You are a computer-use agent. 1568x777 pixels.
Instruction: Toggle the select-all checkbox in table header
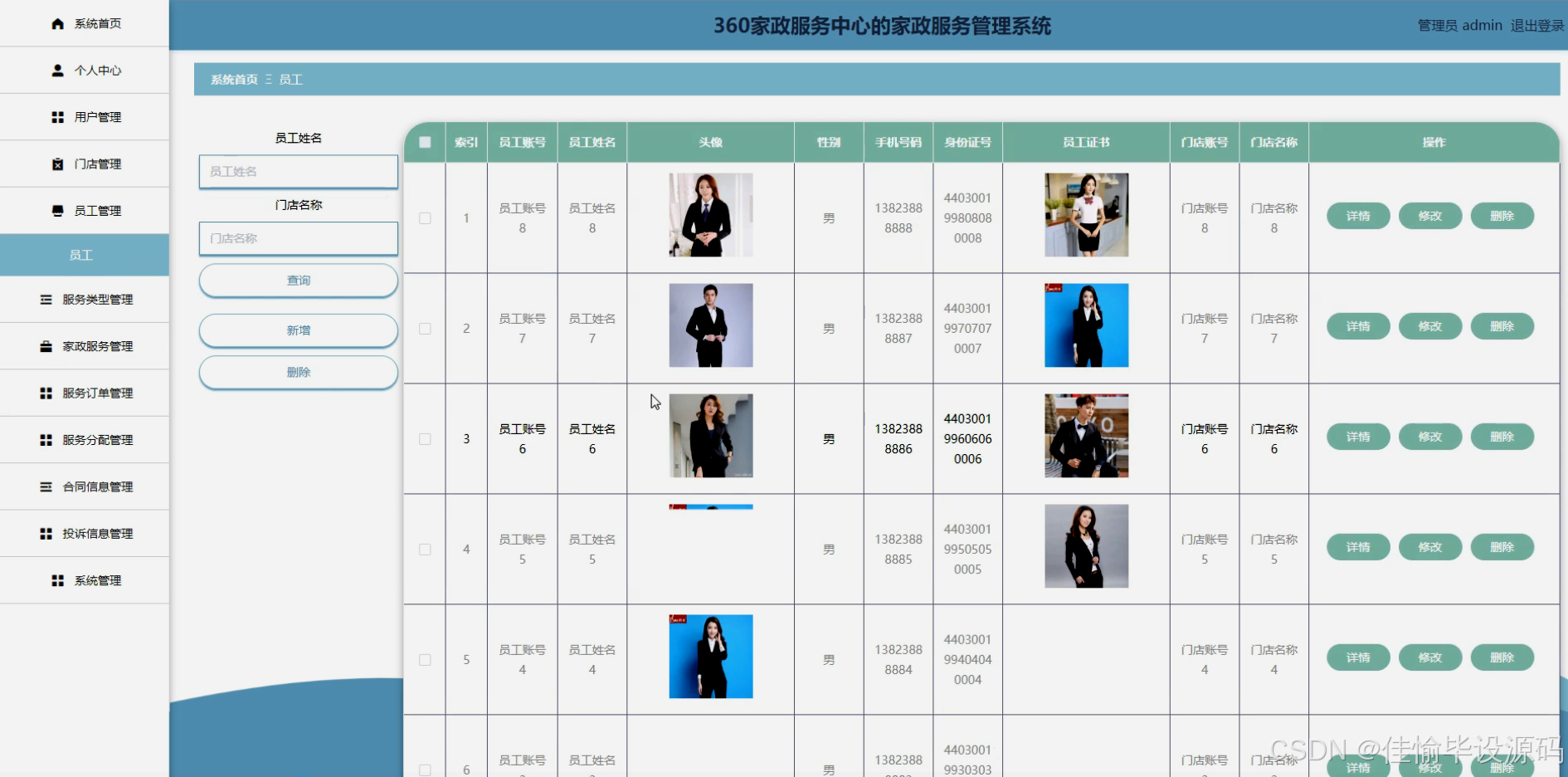(425, 142)
